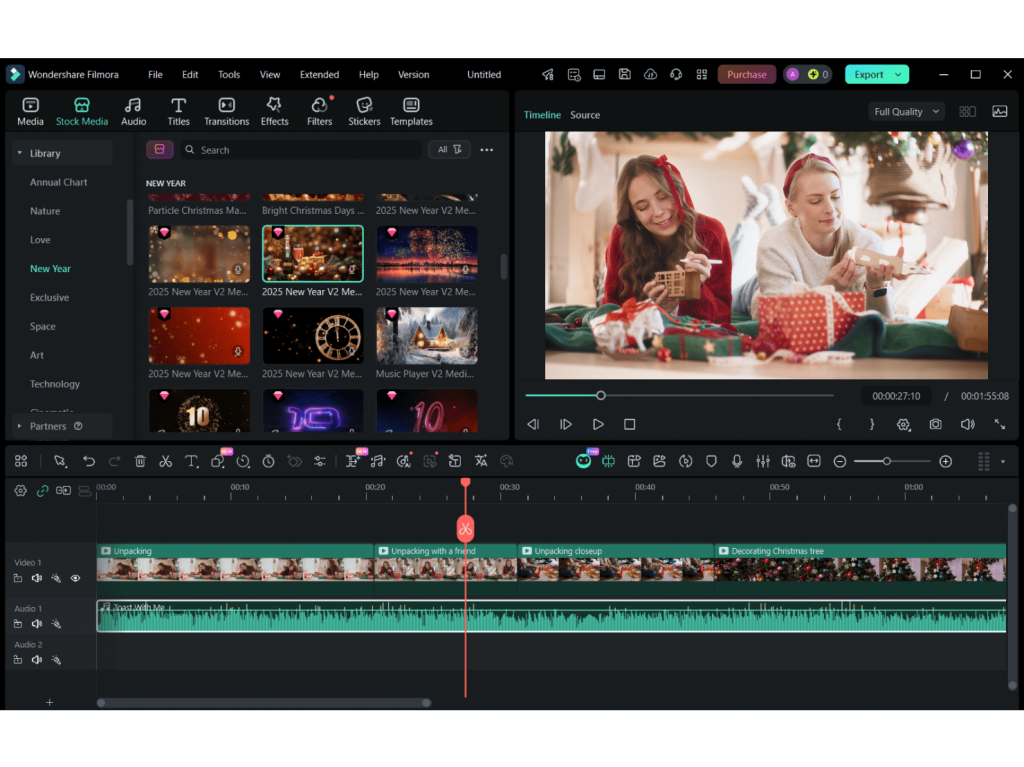The width and height of the screenshot is (1024, 767).
Task: Select the scissors Split tool in timeline toolbar
Action: point(166,461)
